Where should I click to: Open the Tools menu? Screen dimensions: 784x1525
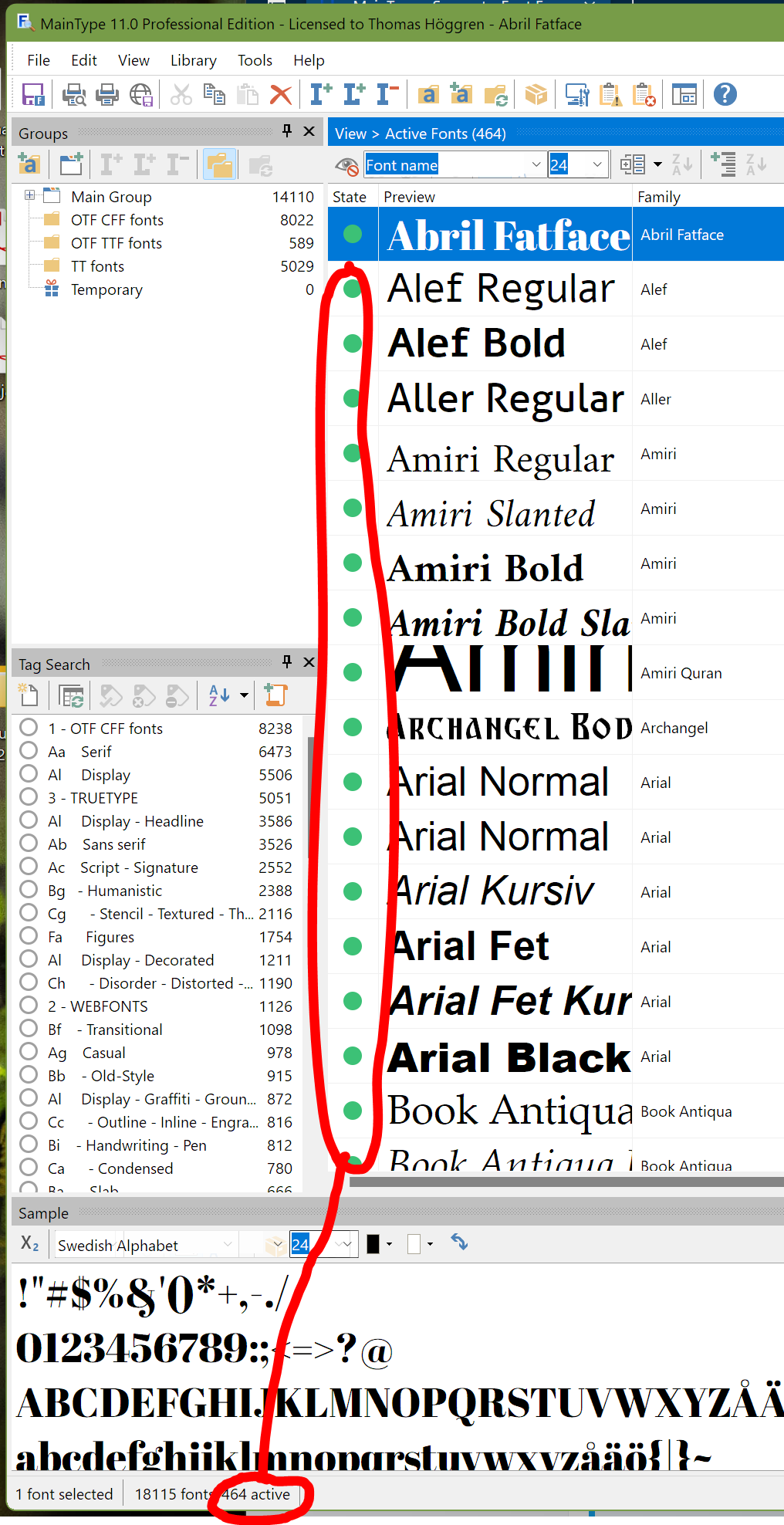point(255,60)
